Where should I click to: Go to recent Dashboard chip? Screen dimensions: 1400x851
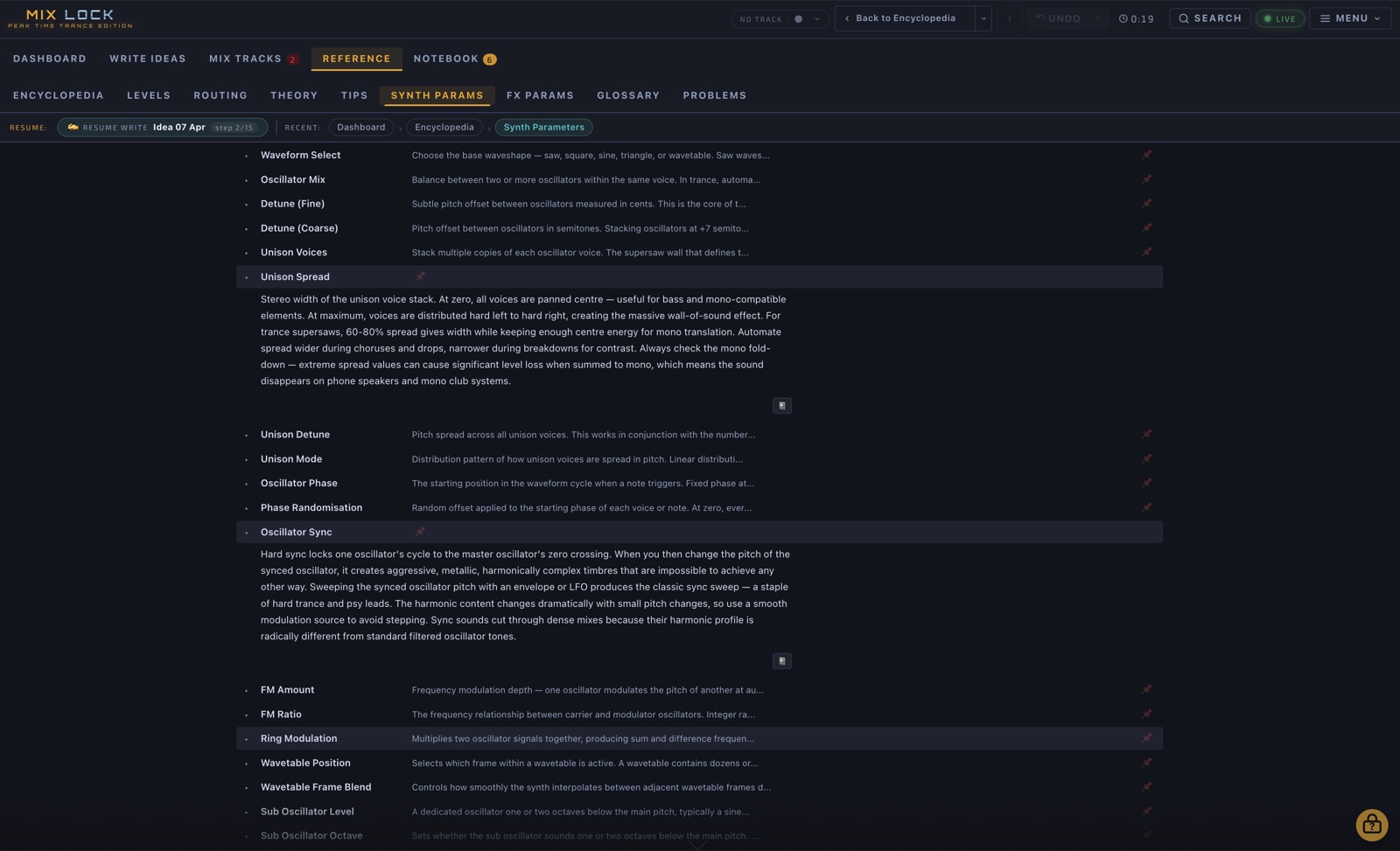(361, 128)
